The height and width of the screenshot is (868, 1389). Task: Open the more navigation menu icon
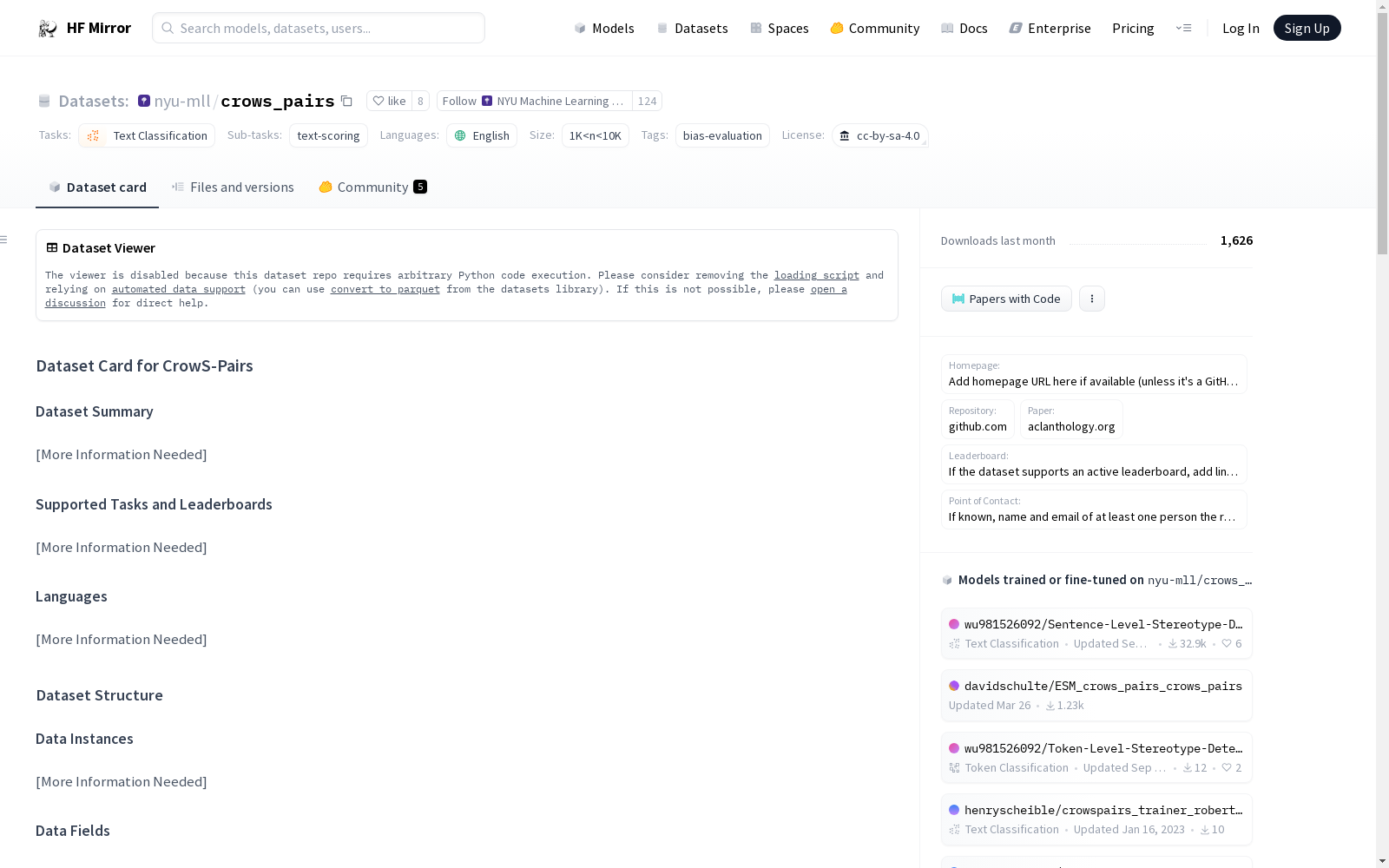(1183, 28)
